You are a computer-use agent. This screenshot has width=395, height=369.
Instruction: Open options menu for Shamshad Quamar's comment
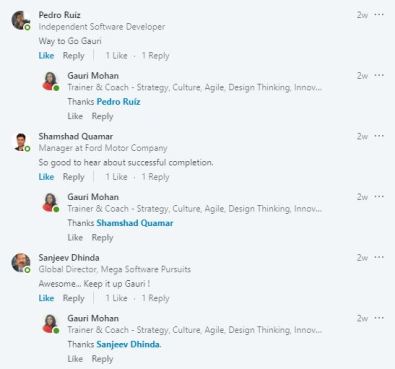(379, 136)
